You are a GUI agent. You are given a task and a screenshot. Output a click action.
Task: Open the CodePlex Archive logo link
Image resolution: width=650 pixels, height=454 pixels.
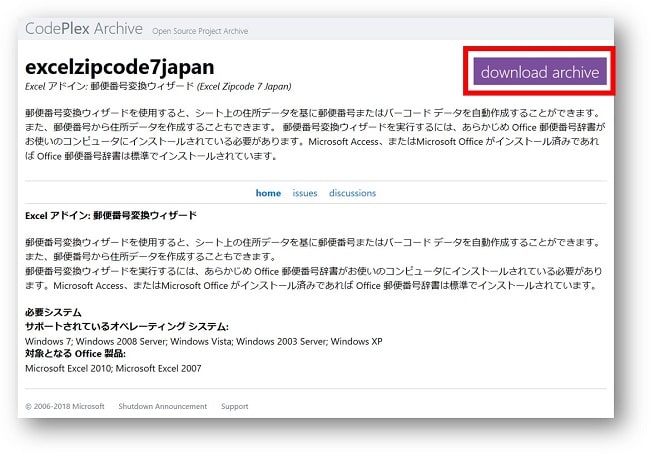point(84,29)
